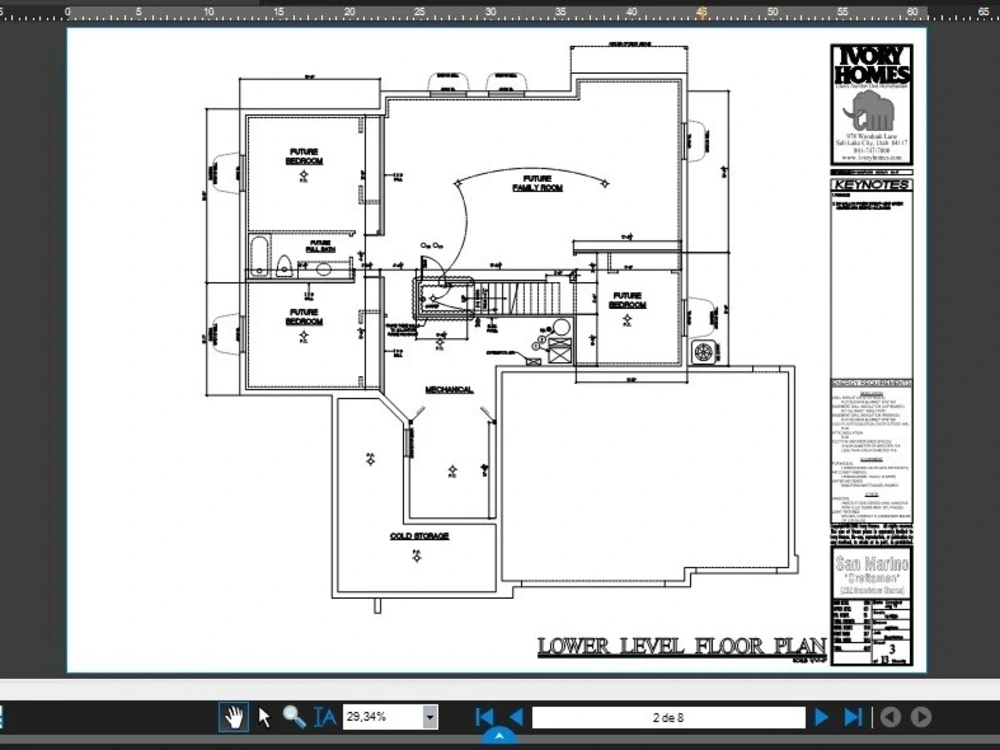Enable the text selection tool
The width and height of the screenshot is (1000, 750).
pos(322,716)
